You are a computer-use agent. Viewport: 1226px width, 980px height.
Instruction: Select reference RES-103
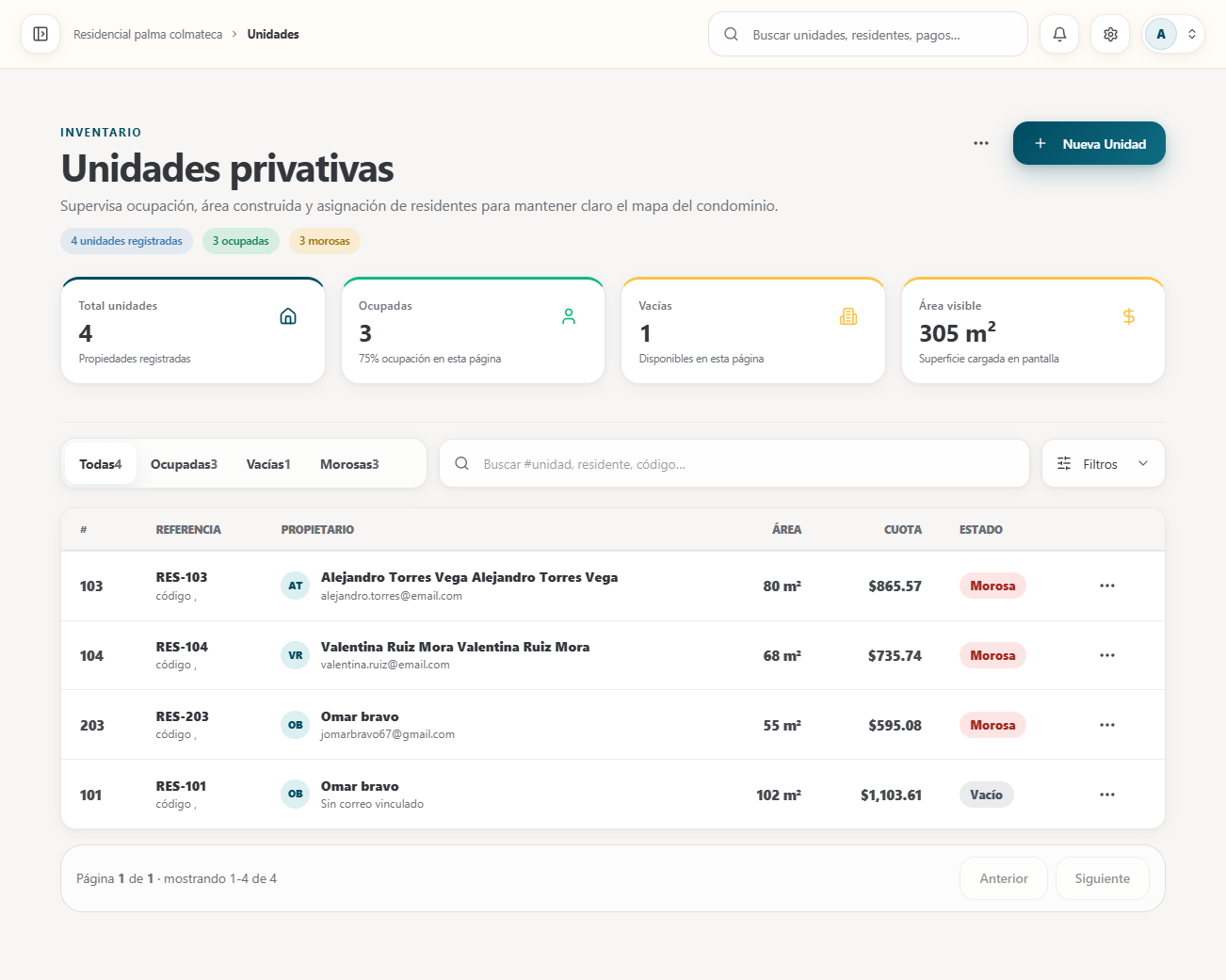point(182,577)
